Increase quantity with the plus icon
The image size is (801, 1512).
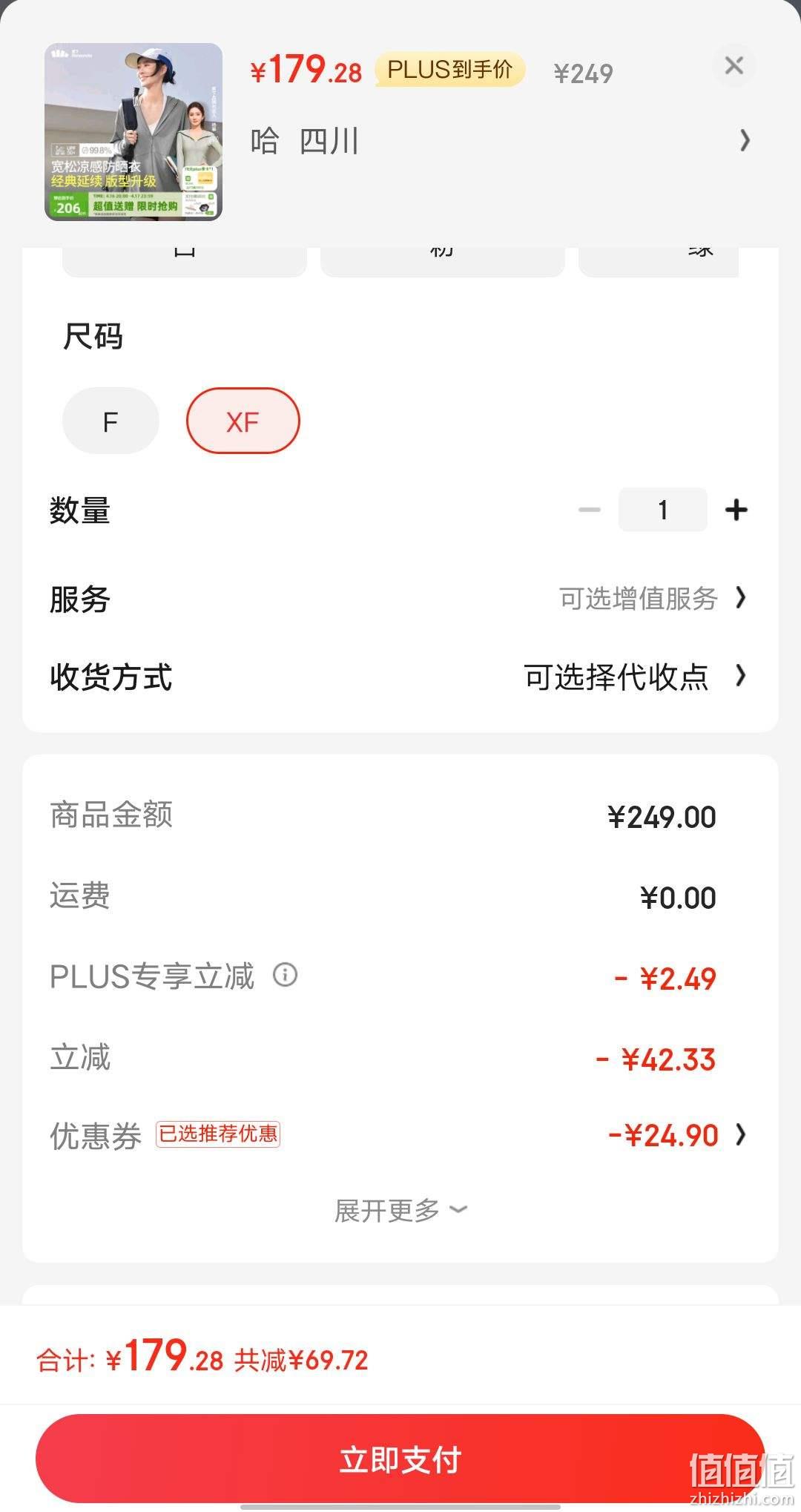(736, 510)
